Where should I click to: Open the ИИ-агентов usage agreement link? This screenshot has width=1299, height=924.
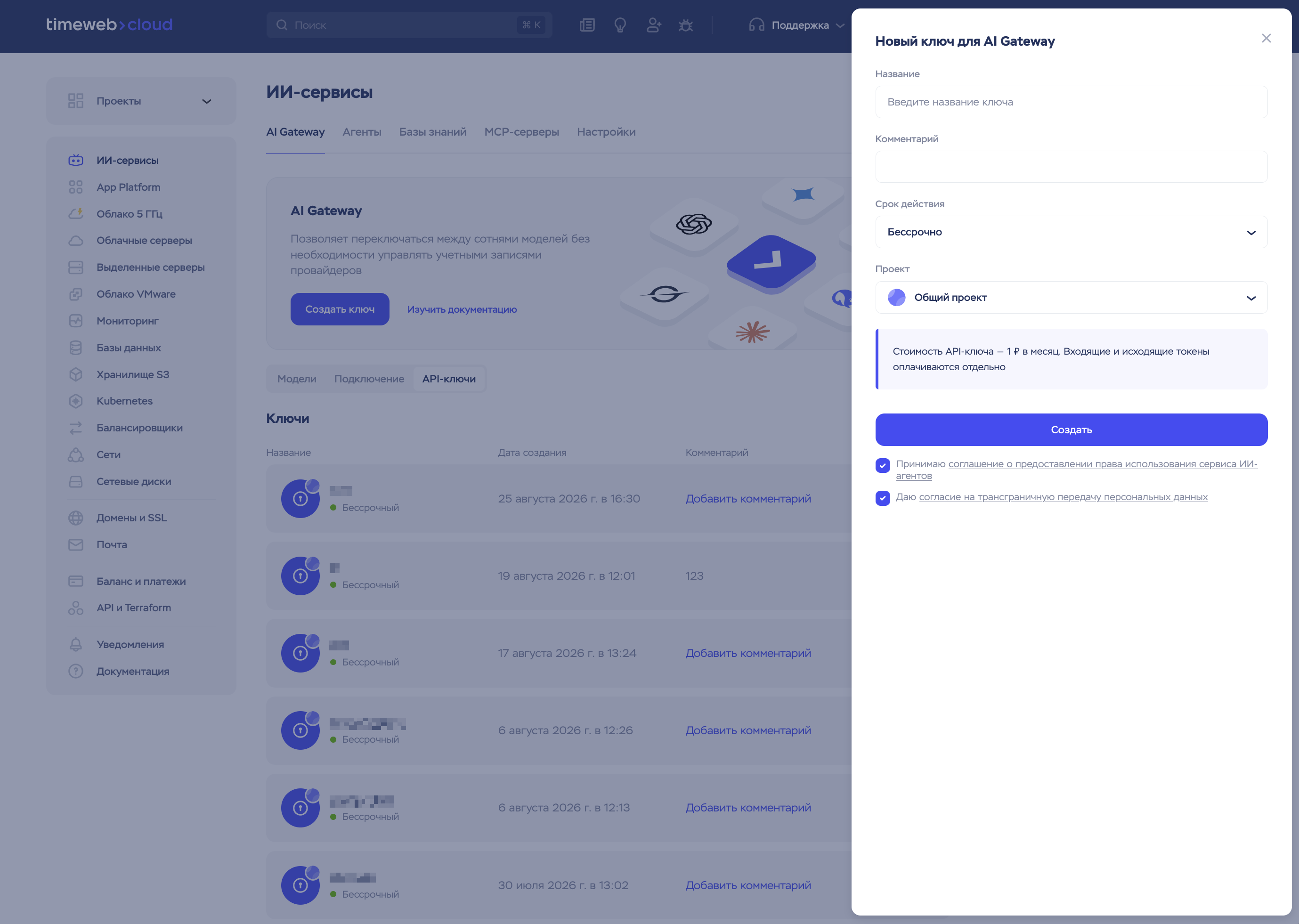1077,470
